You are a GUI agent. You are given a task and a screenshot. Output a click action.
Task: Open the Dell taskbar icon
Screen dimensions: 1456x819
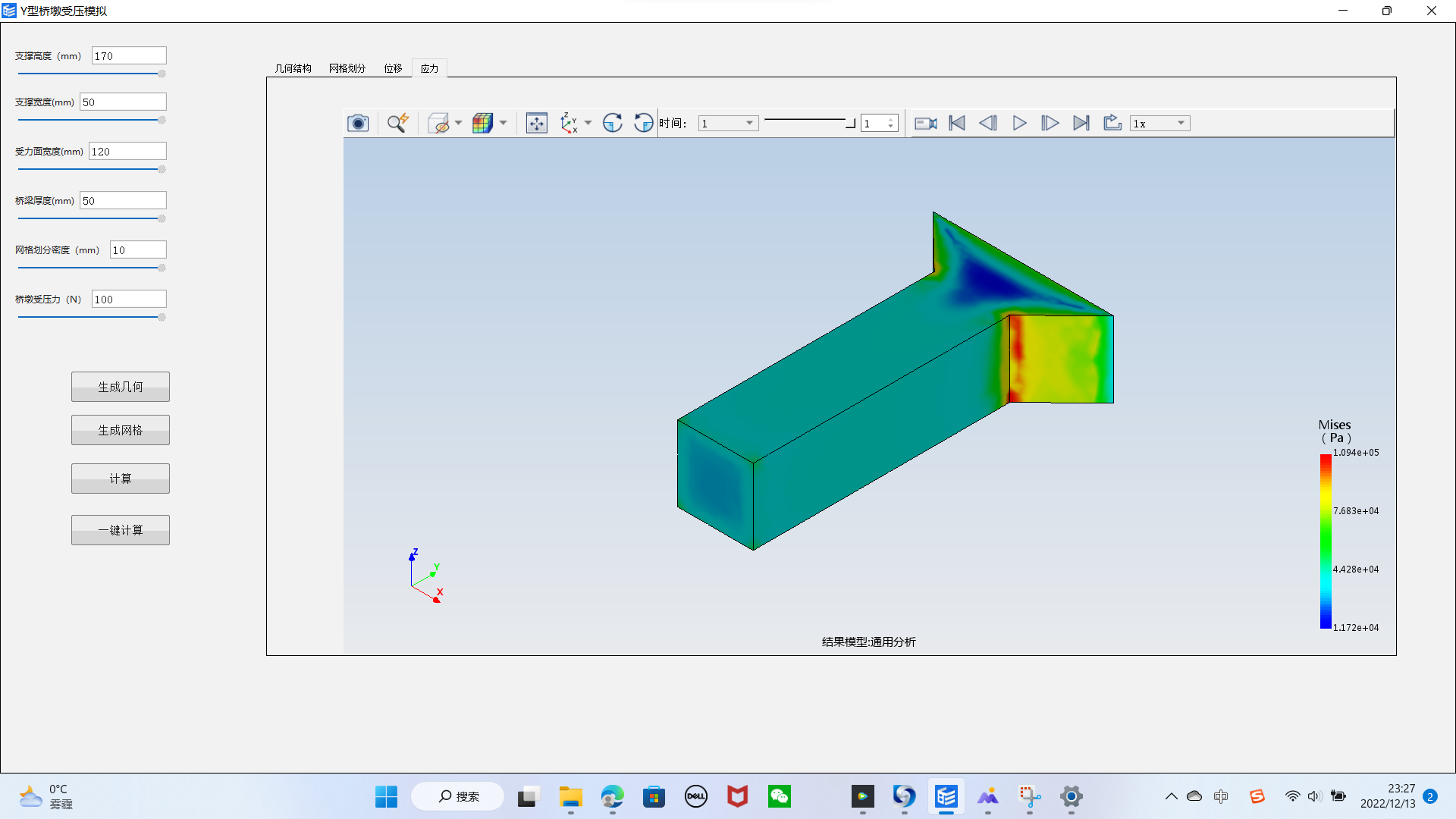pyautogui.click(x=695, y=796)
